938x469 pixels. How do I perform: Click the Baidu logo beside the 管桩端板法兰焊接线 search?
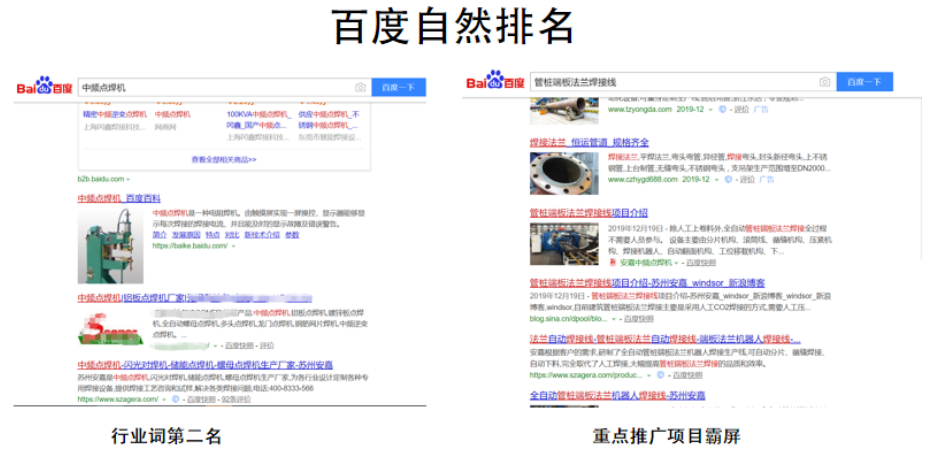coord(495,81)
